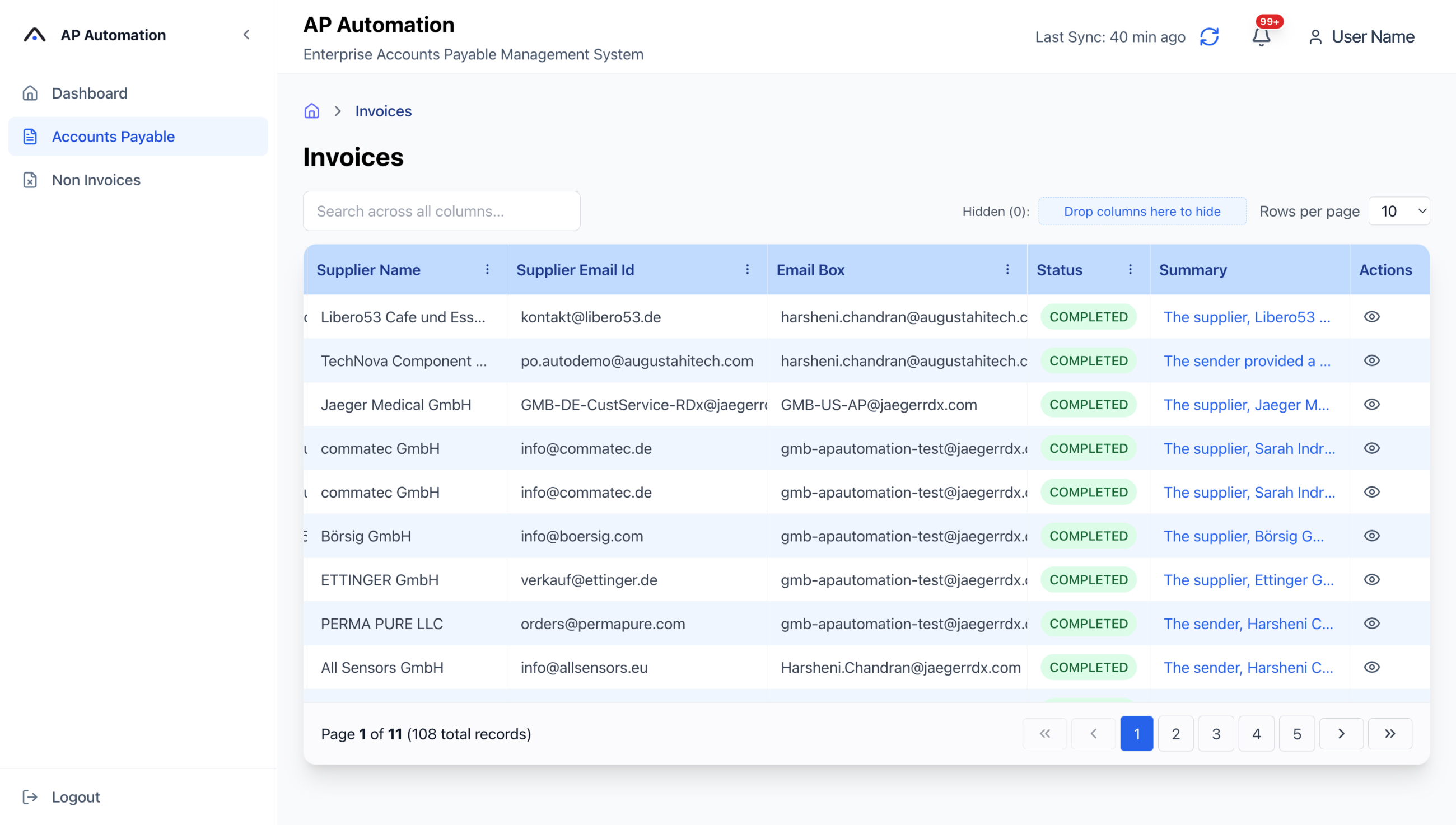Go to page 3 of the invoice list
The height and width of the screenshot is (825, 1456).
1216,733
